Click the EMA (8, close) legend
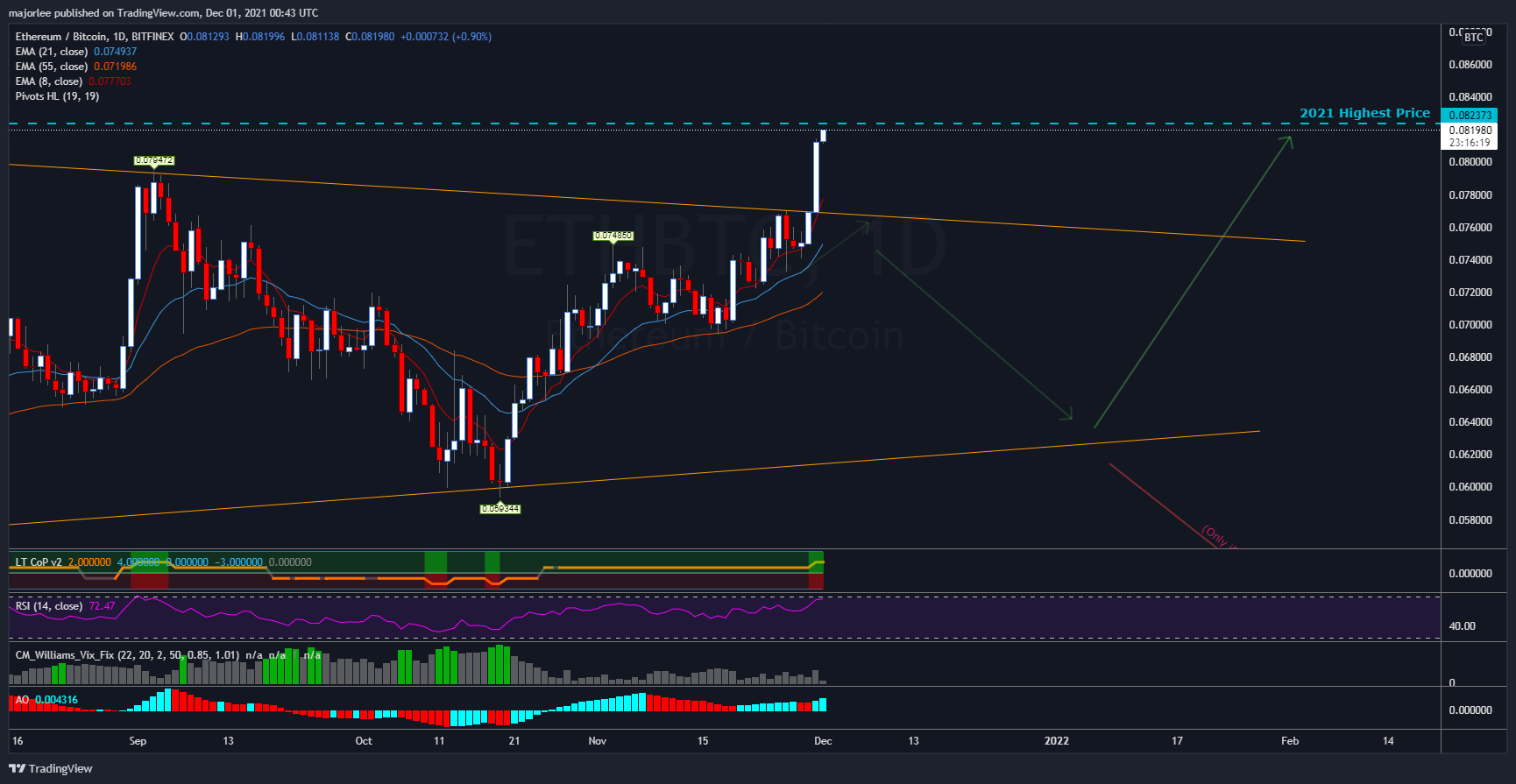1516x784 pixels. [49, 81]
